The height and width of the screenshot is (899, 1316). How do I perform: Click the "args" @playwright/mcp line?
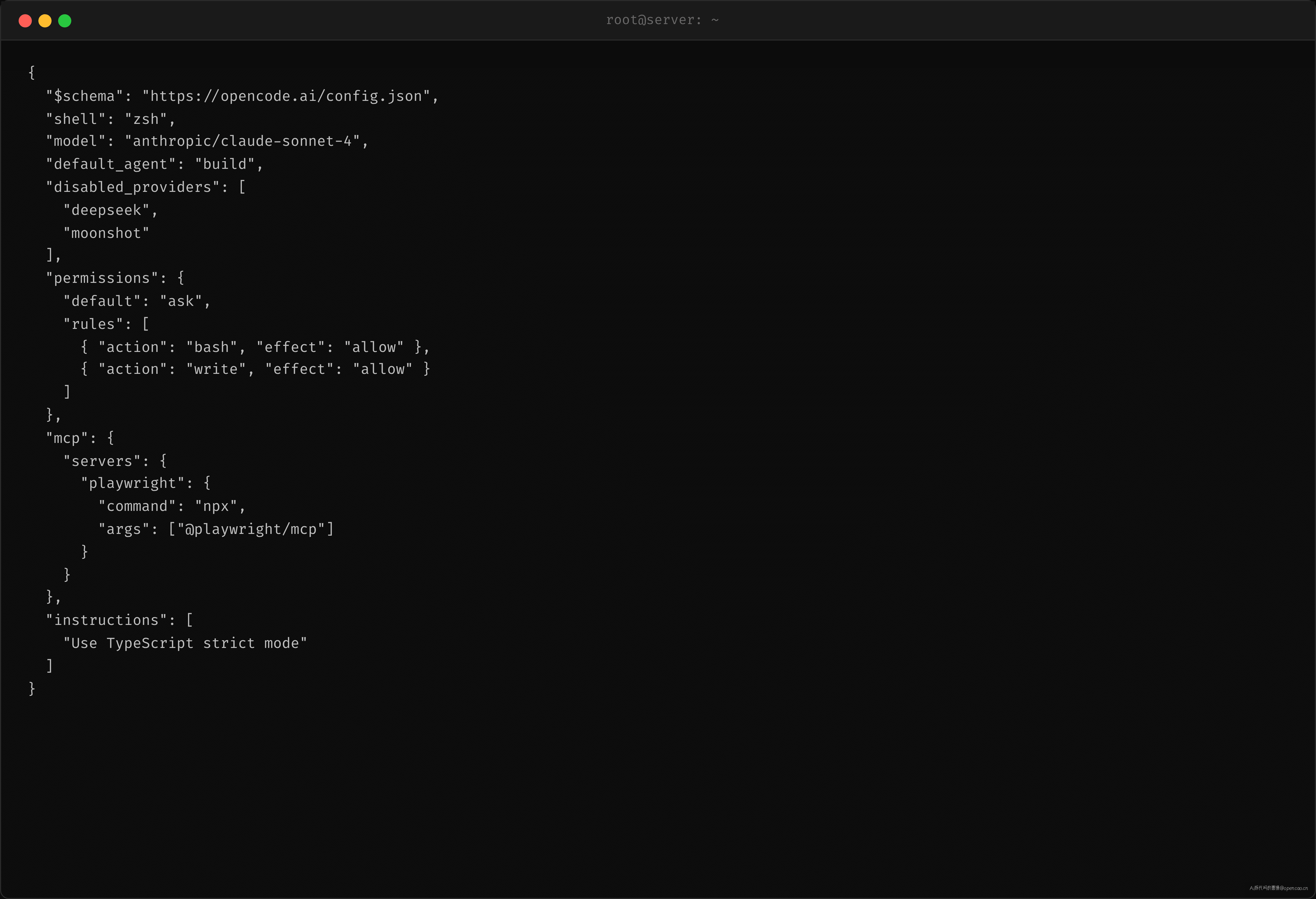(x=216, y=529)
